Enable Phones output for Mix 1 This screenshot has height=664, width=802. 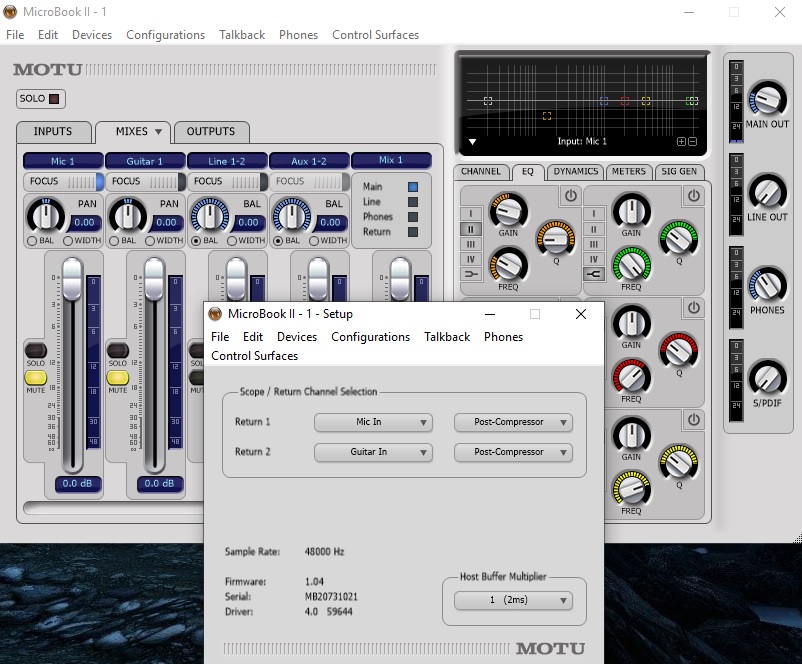click(412, 216)
